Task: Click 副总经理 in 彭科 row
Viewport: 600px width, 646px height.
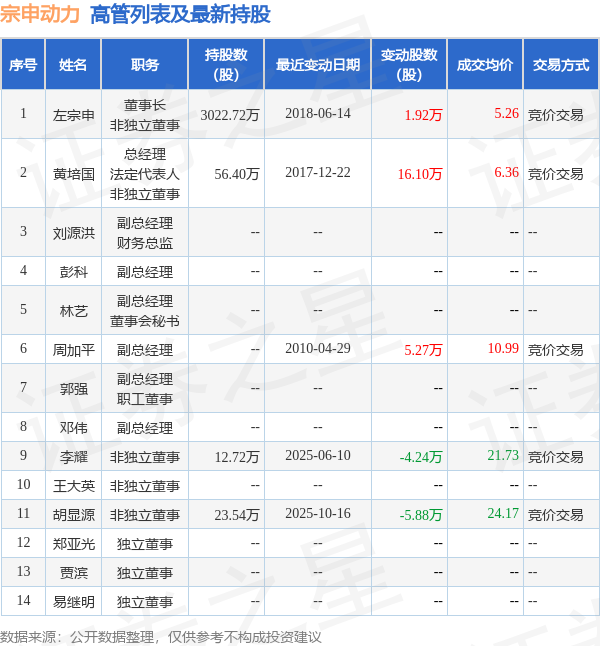Action: (145, 272)
